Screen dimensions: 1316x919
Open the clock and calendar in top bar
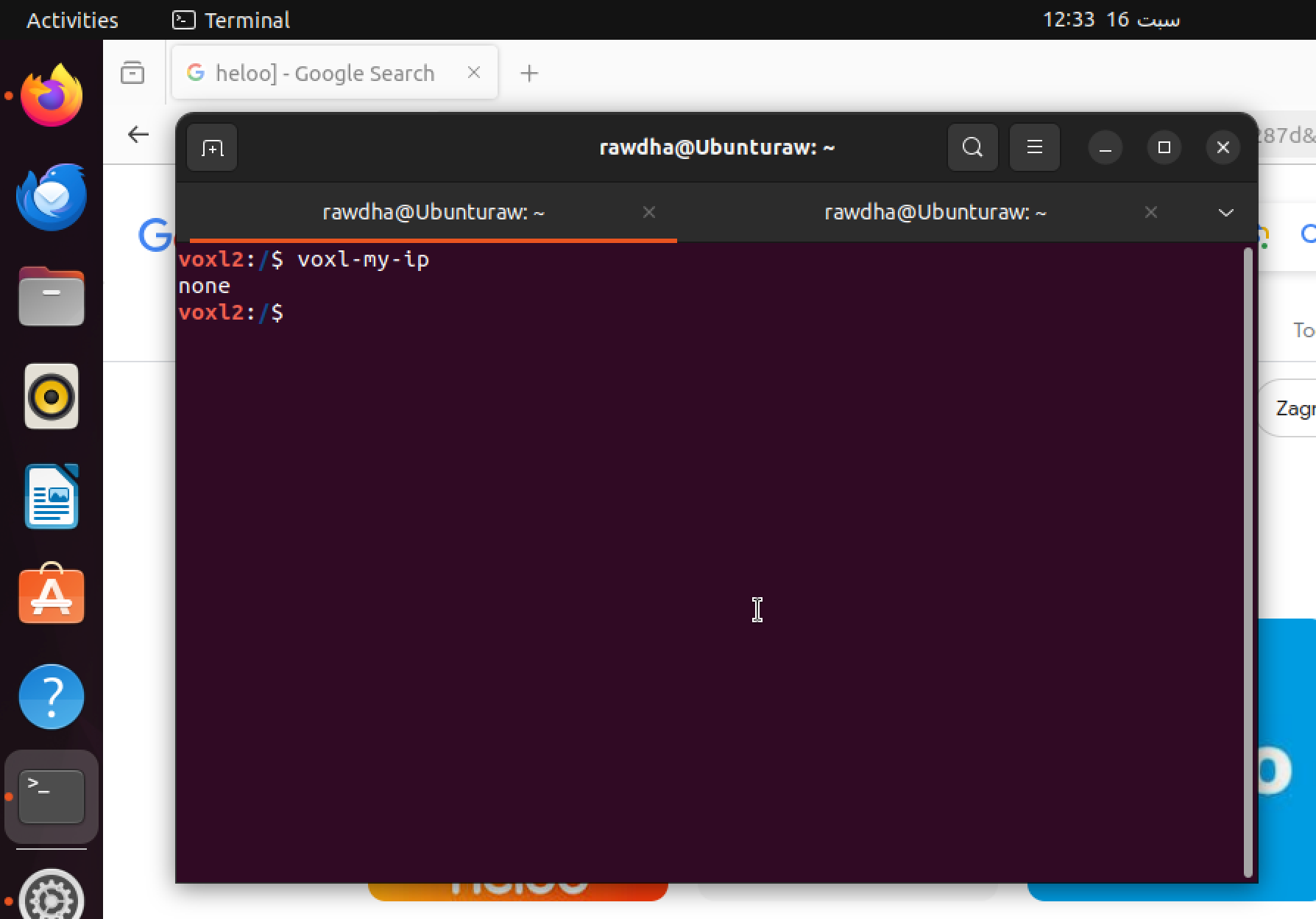(1111, 20)
